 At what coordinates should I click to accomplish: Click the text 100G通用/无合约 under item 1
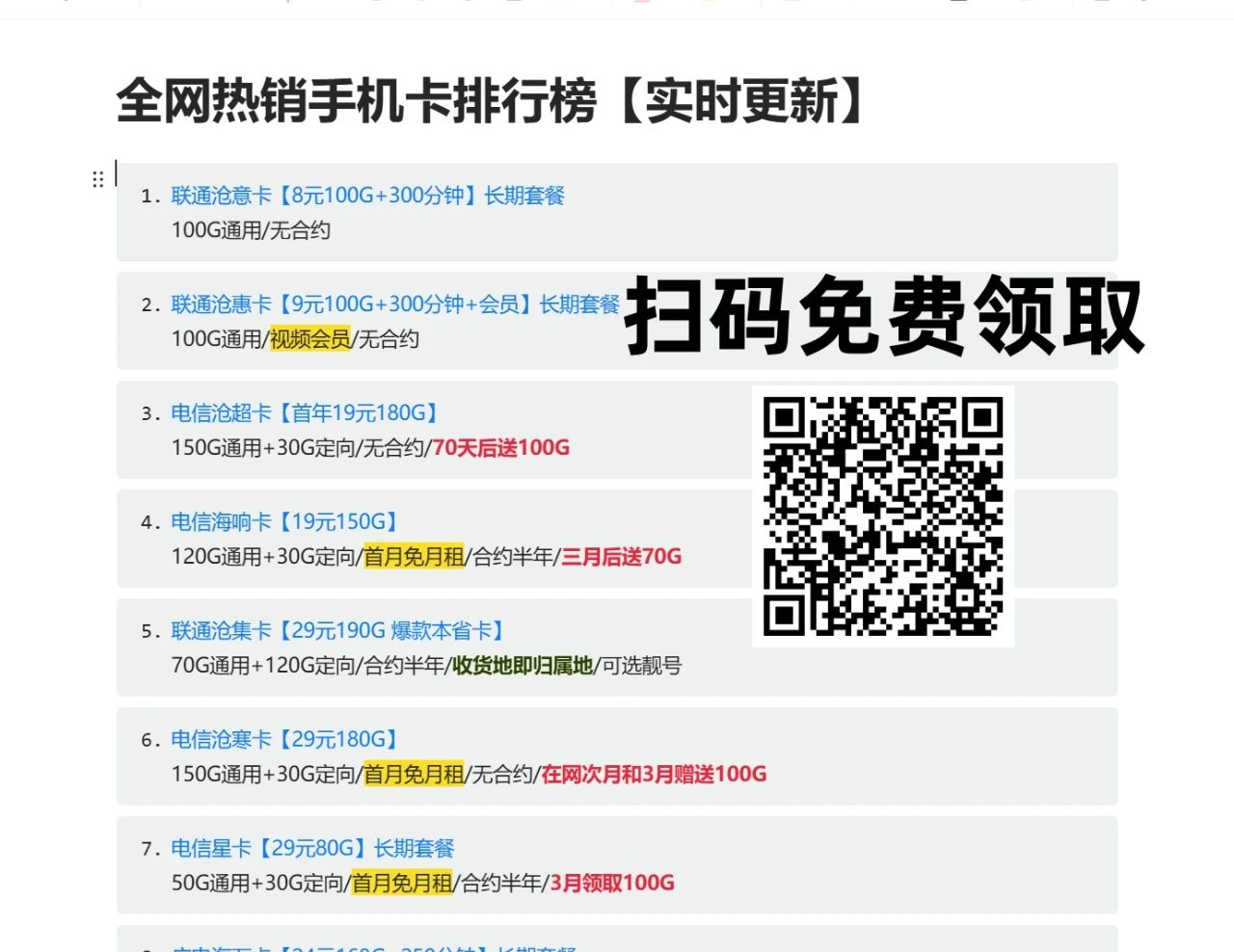(x=251, y=230)
